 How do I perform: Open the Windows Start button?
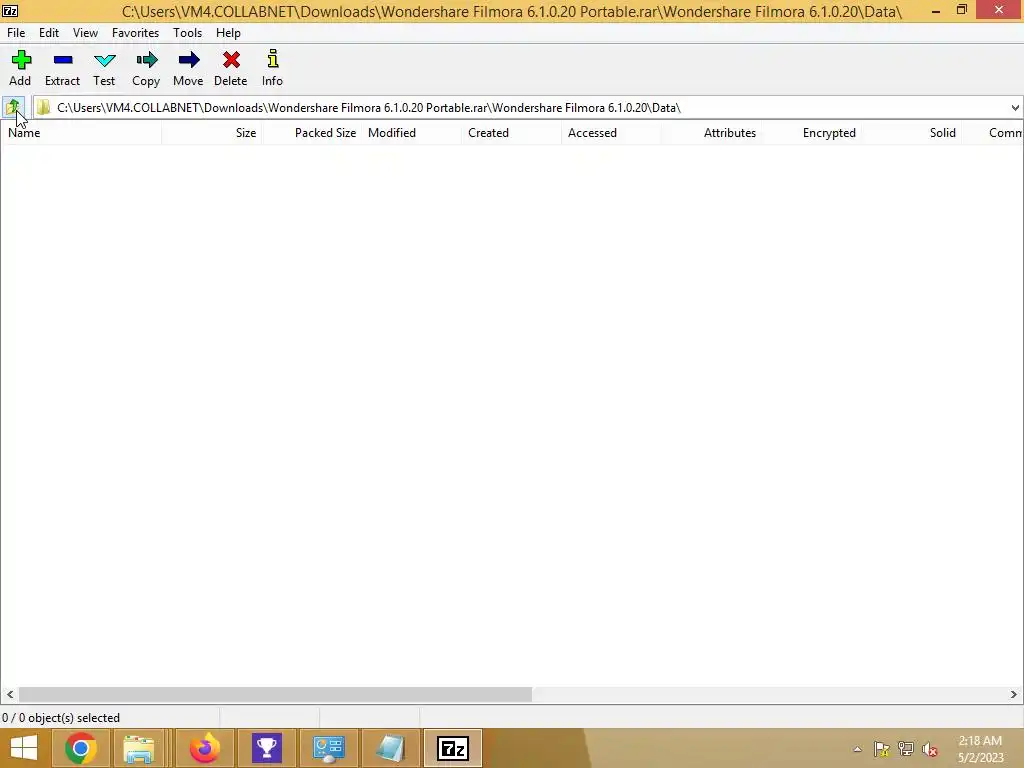point(24,748)
